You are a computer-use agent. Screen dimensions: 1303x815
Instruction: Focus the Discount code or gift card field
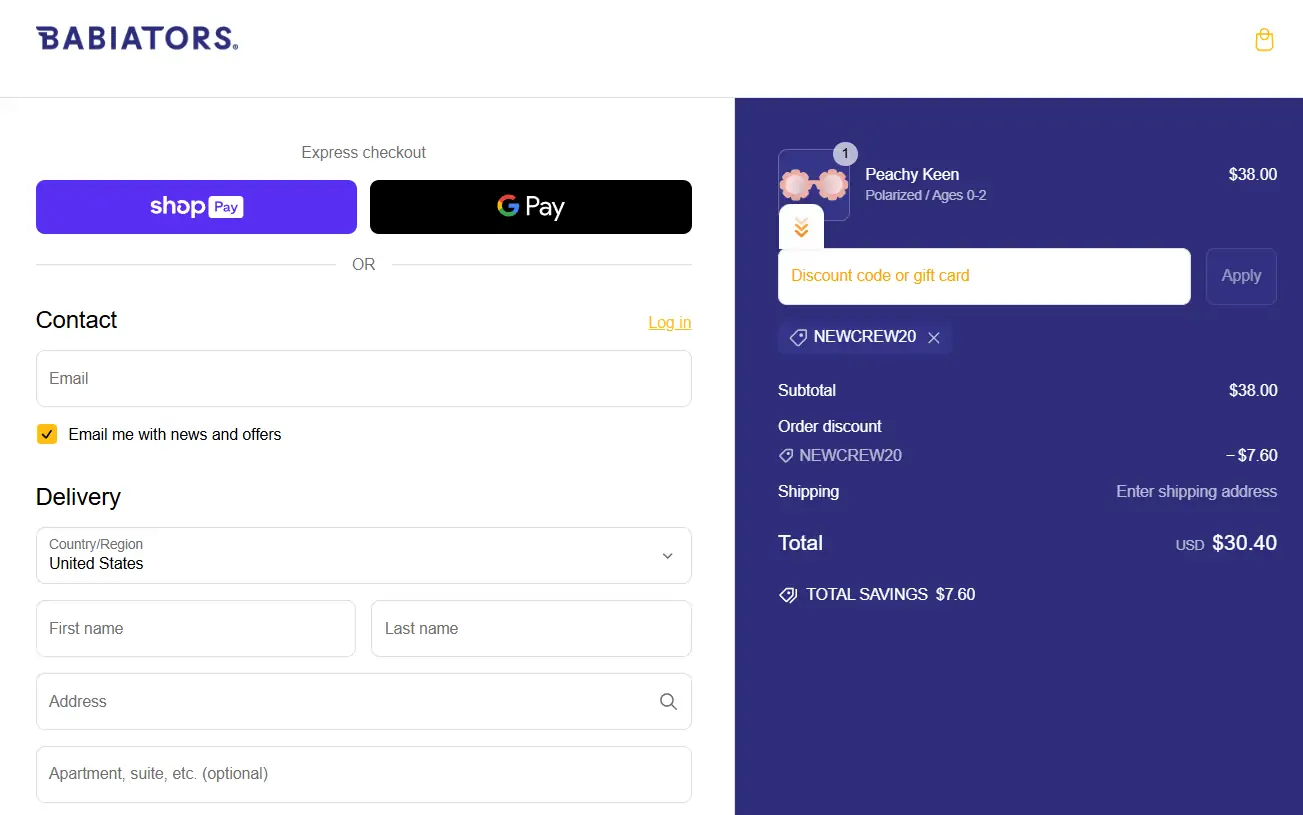984,276
